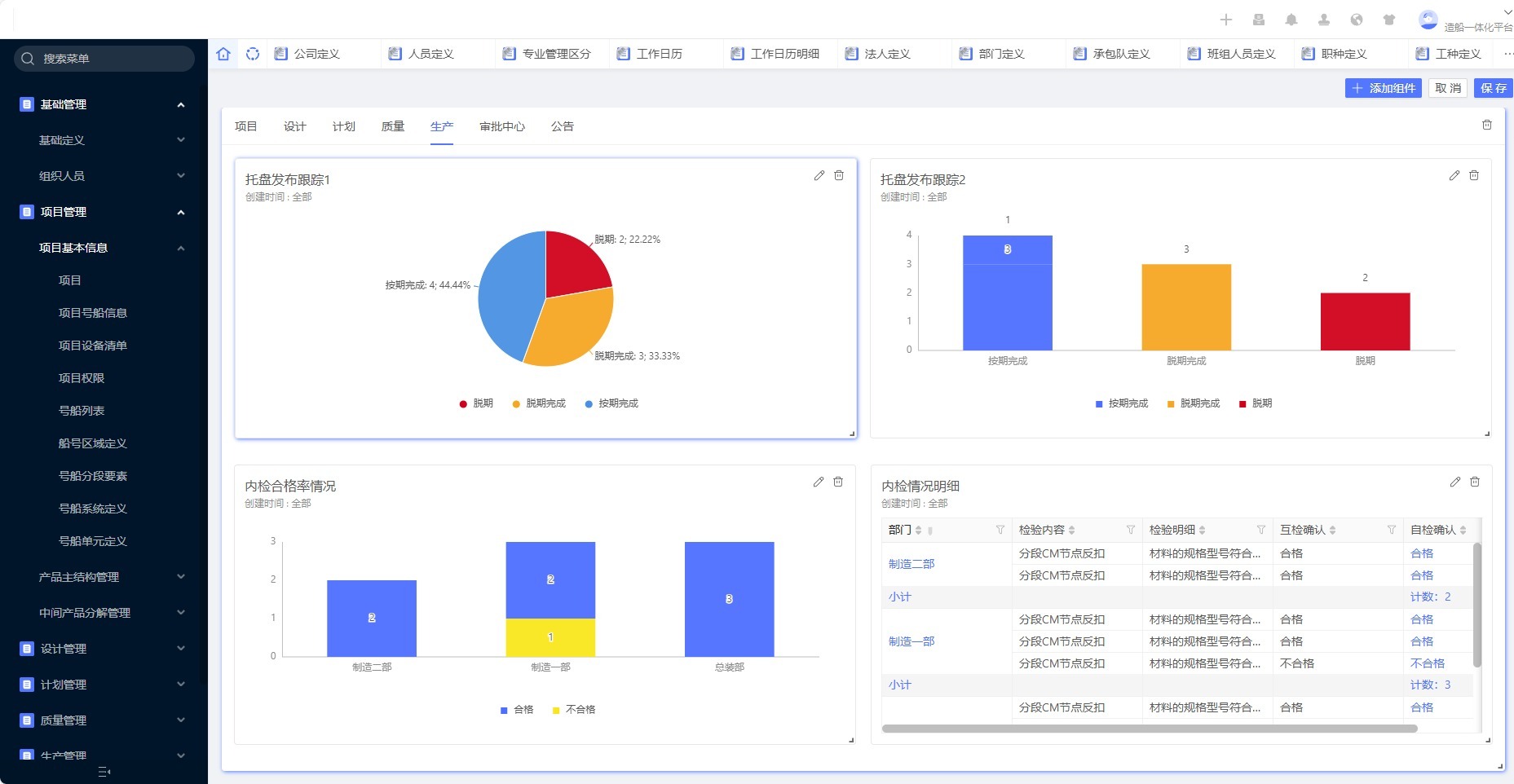Viewport: 1514px width, 784px height.
Task: Click the globe language icon
Action: click(x=1357, y=20)
